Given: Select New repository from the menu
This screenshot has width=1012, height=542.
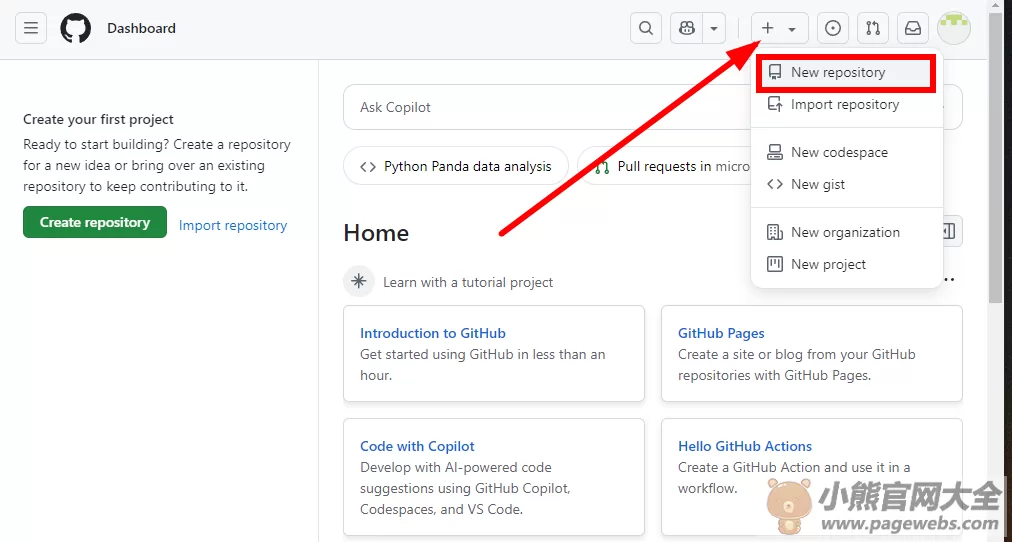Looking at the screenshot, I should (846, 72).
